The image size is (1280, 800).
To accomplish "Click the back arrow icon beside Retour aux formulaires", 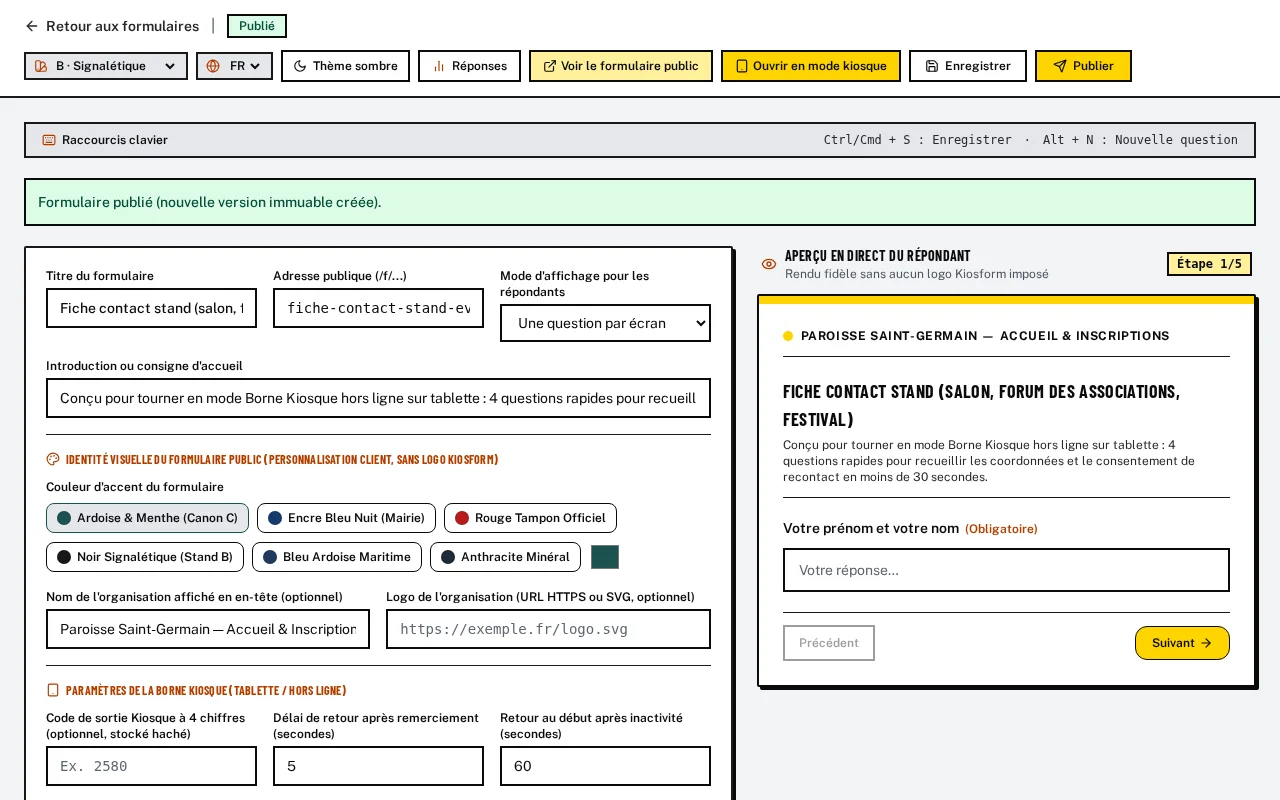I will [32, 26].
